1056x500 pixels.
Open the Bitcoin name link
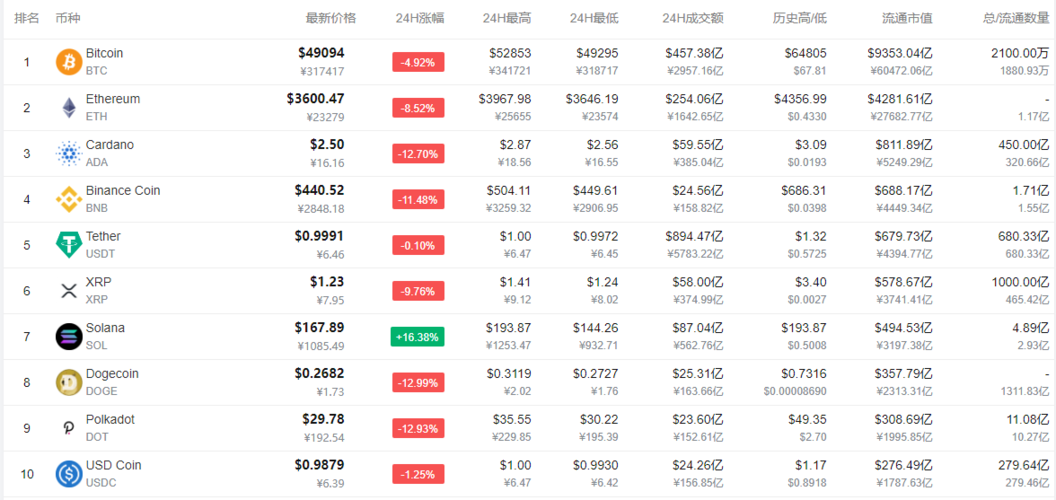coord(104,53)
